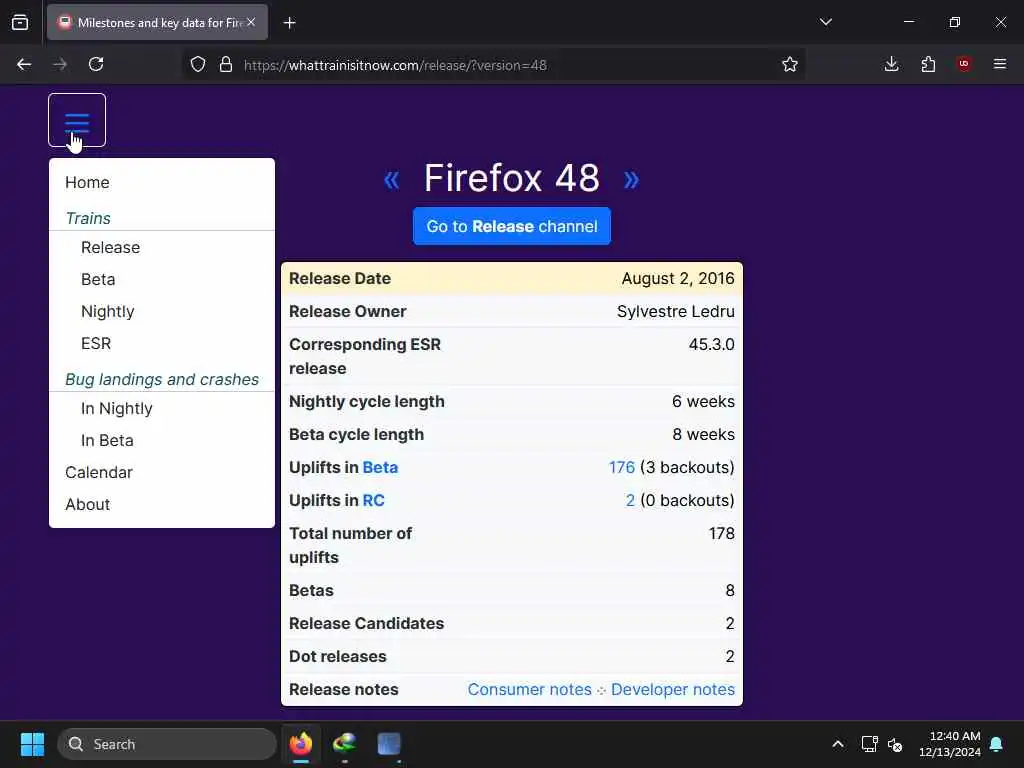Reload the current page
Viewport: 1024px width, 768px height.
pos(96,64)
